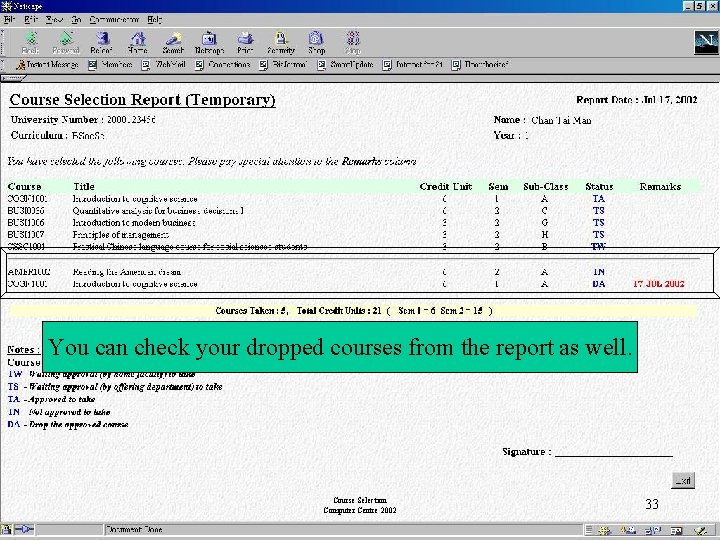
Task: Reload the page using the Reload icon
Action: click(x=101, y=43)
